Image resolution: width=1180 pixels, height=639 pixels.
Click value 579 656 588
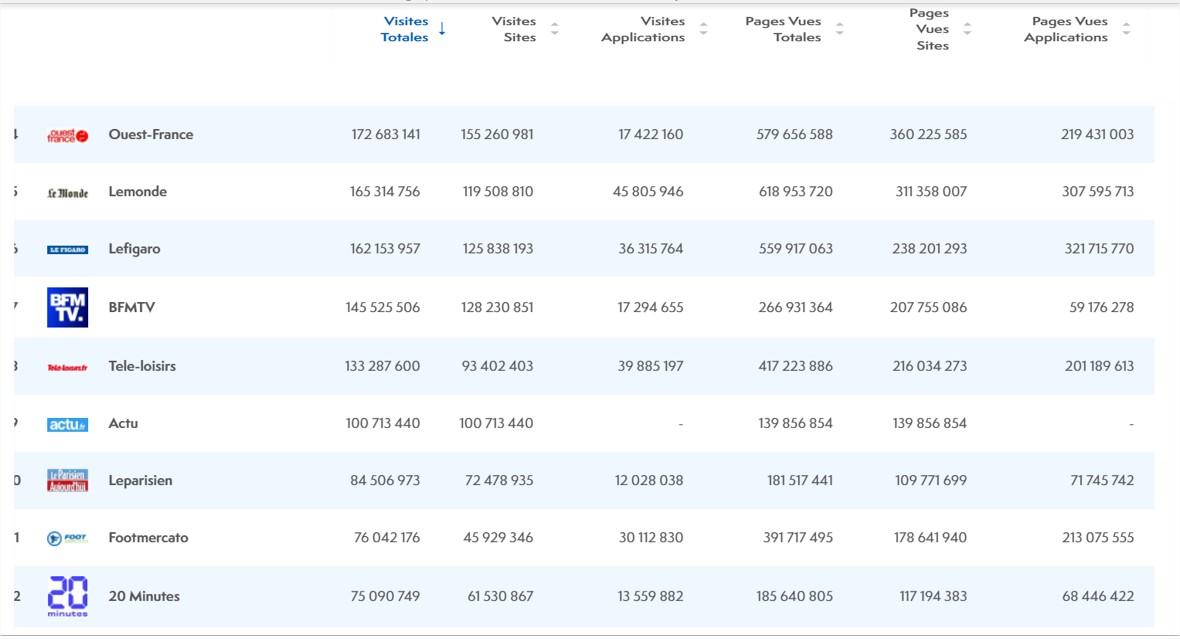pyautogui.click(x=795, y=135)
